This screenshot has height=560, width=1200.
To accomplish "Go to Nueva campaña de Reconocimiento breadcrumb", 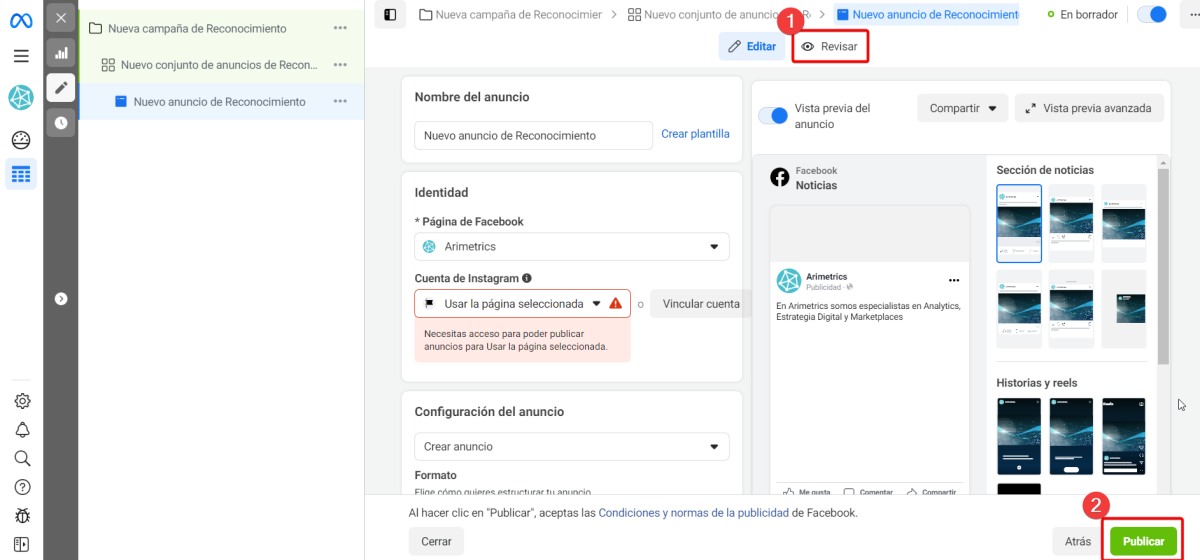I will click(511, 14).
